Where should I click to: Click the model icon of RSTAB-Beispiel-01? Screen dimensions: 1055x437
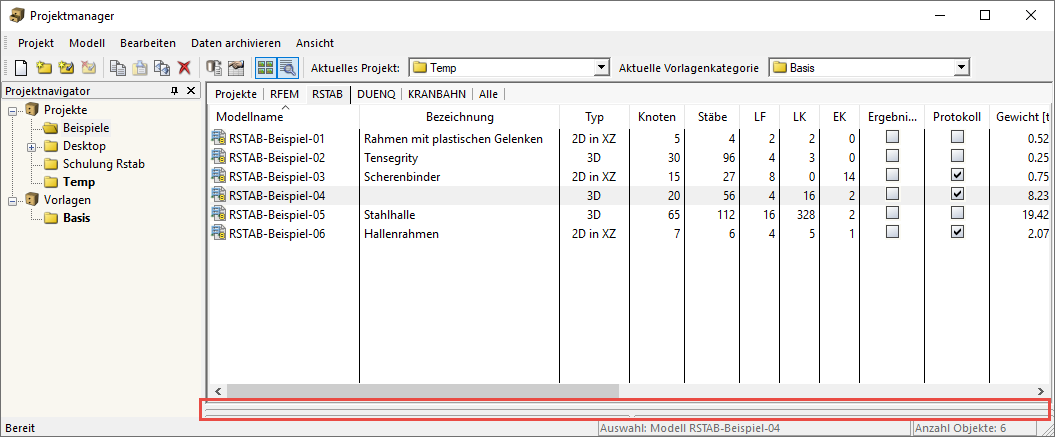219,139
